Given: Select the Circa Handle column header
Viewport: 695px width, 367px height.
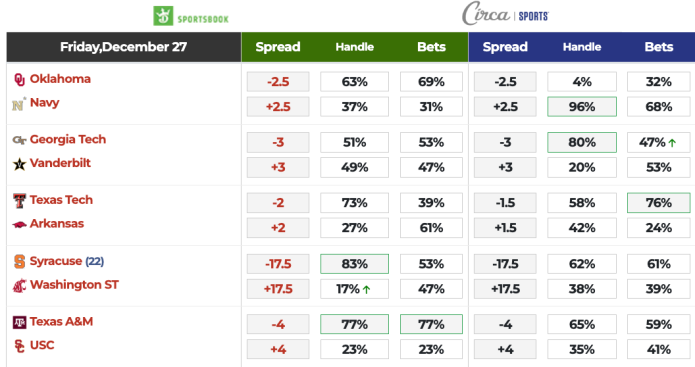Looking at the screenshot, I should pos(582,47).
